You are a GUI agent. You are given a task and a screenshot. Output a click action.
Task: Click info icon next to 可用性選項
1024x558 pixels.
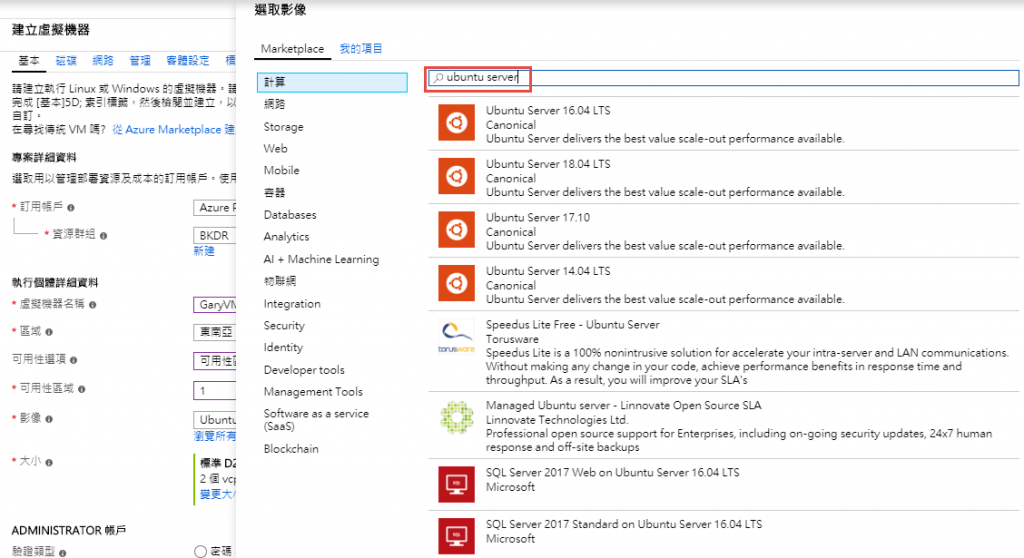tap(73, 360)
